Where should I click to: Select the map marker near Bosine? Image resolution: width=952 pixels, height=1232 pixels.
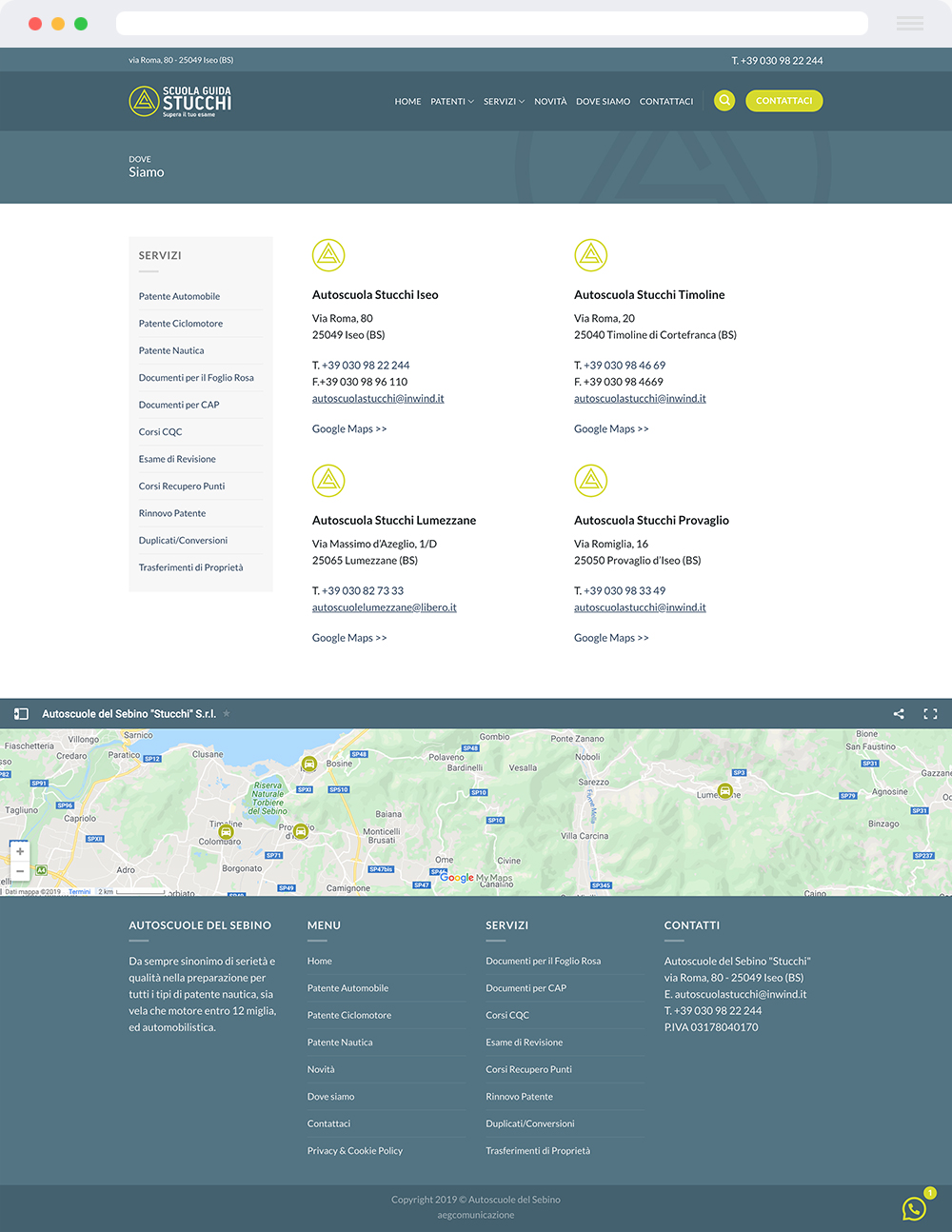[x=309, y=764]
